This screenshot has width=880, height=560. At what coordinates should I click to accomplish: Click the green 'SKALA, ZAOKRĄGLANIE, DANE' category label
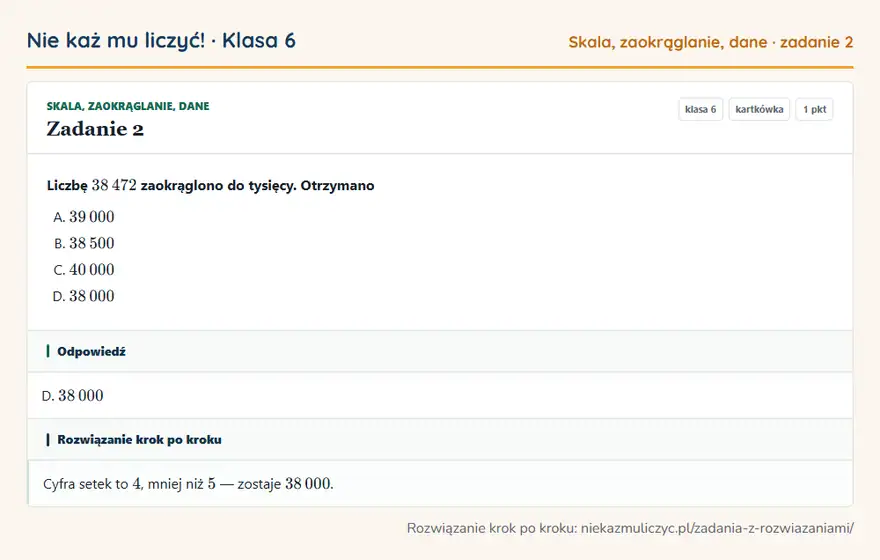(x=128, y=106)
